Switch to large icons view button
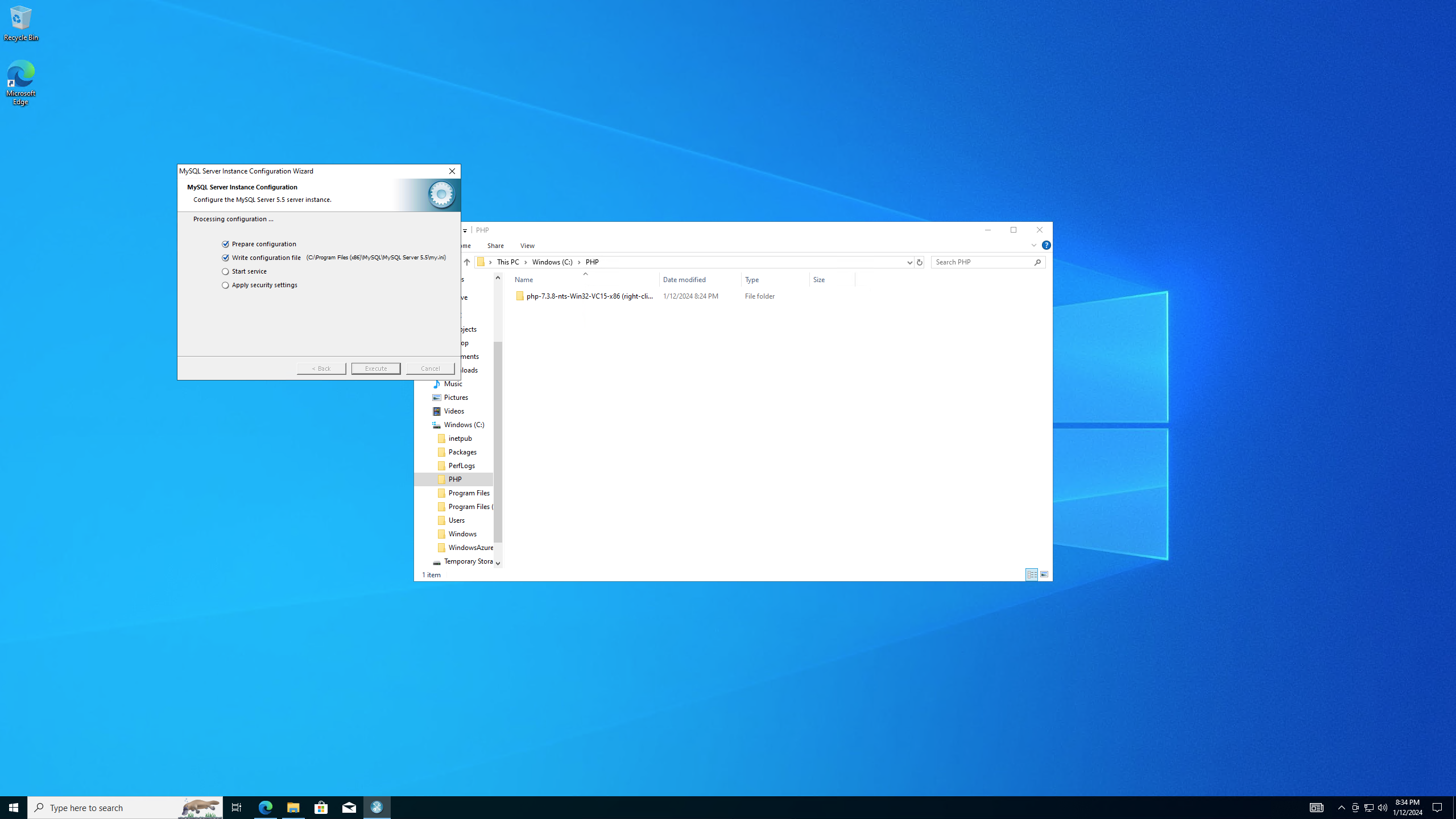 pos(1044,574)
